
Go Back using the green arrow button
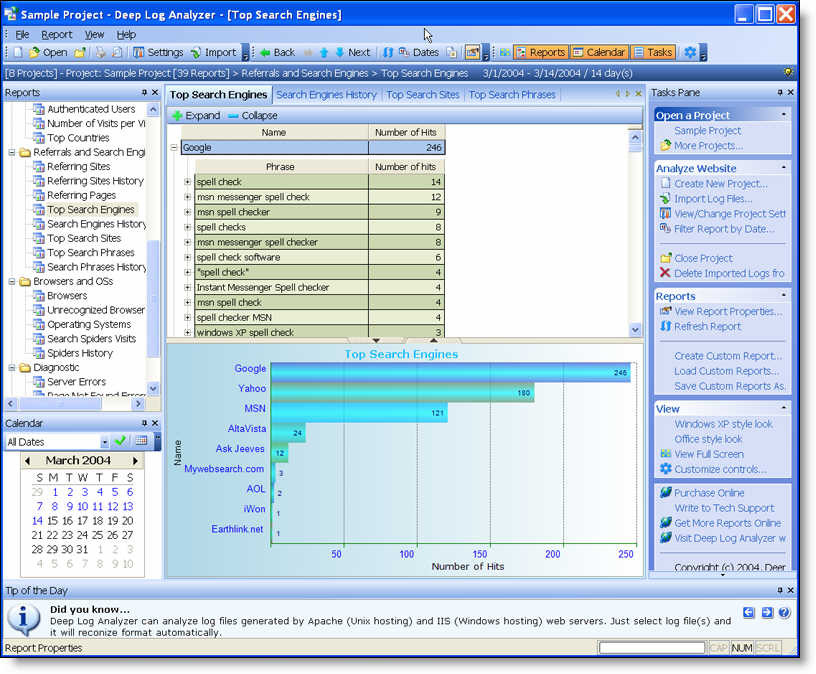point(277,53)
